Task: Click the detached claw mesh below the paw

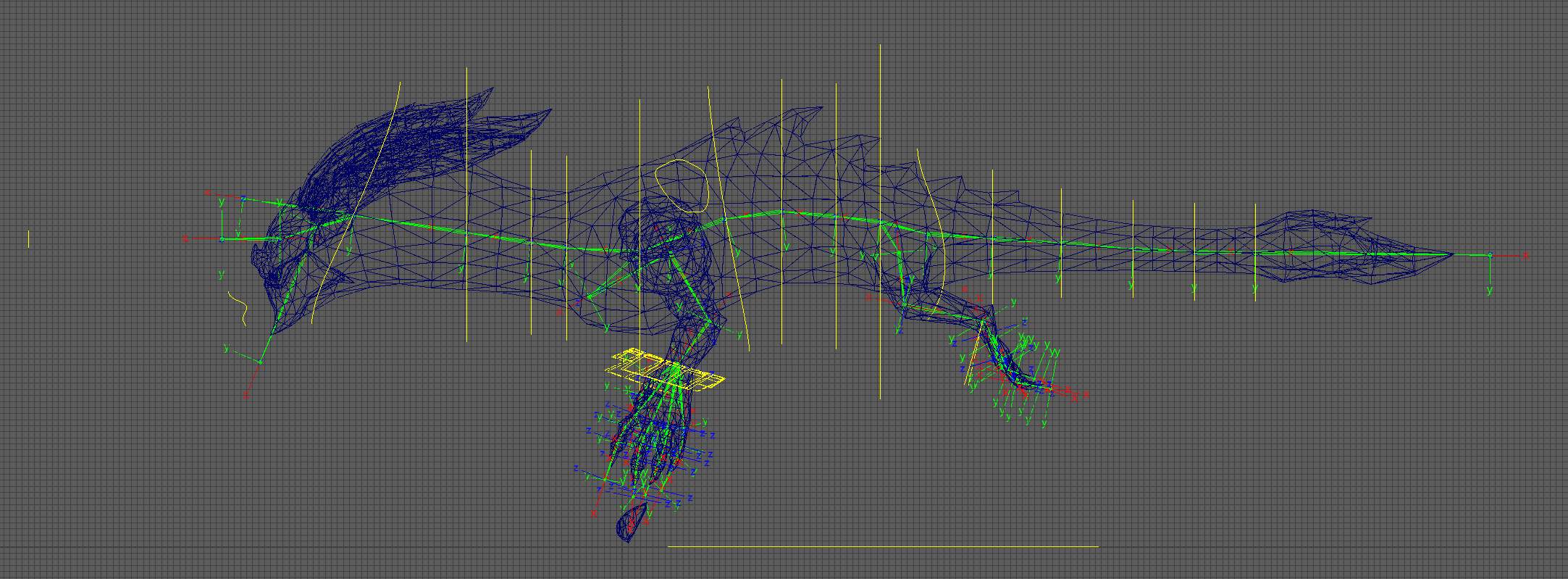Action: tap(631, 522)
